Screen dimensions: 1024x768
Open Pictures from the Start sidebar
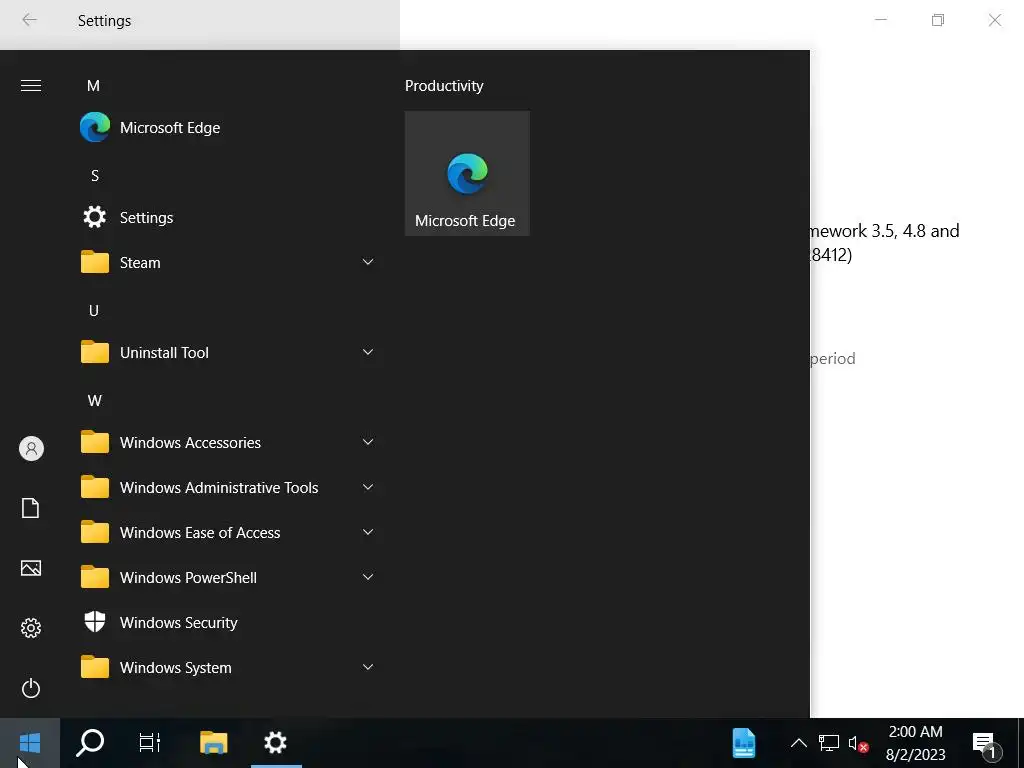click(x=31, y=568)
